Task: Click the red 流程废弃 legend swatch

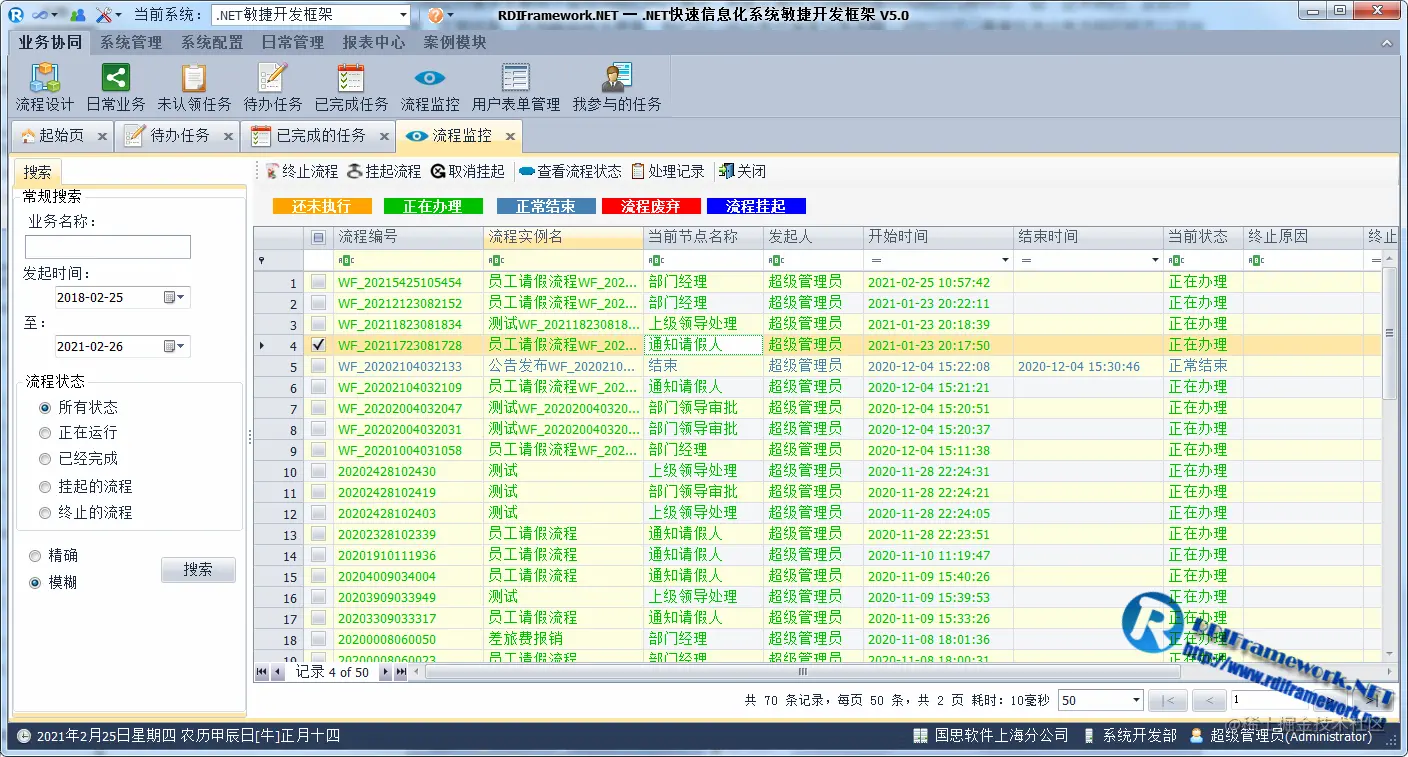Action: (650, 206)
